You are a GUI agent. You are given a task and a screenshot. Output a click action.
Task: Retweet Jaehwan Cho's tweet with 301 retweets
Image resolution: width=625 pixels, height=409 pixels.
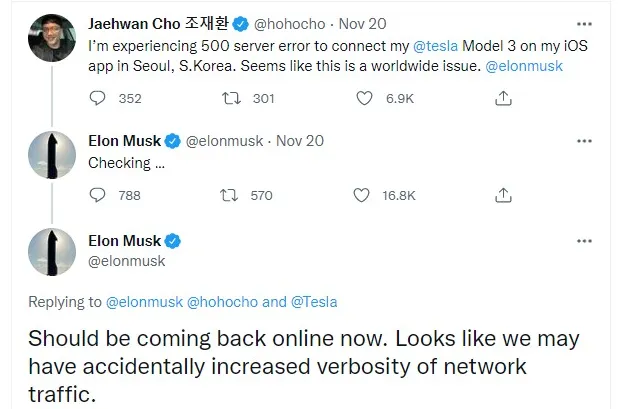click(231, 98)
